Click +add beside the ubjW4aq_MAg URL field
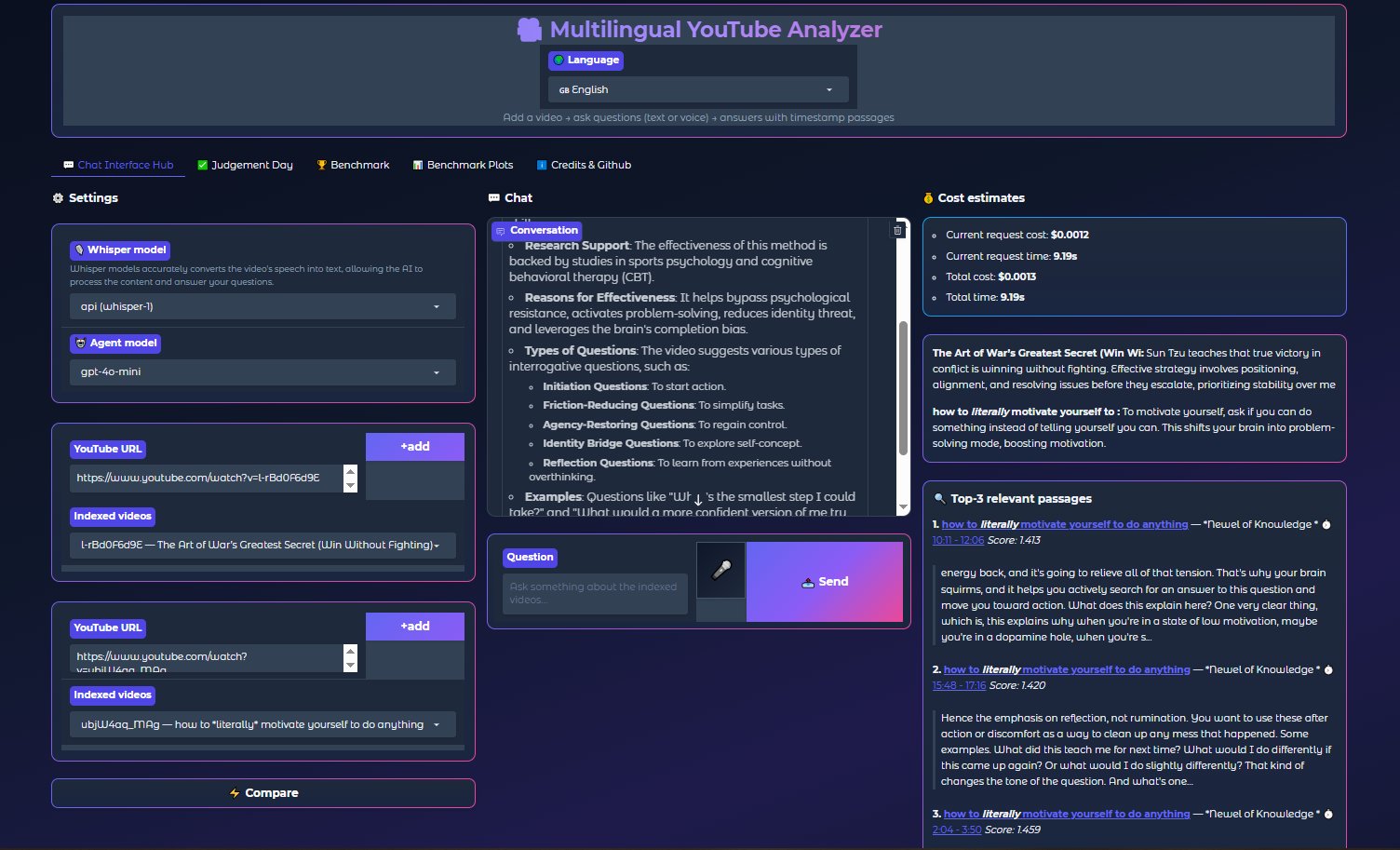Screen dimensions: 1400x850 point(415,627)
